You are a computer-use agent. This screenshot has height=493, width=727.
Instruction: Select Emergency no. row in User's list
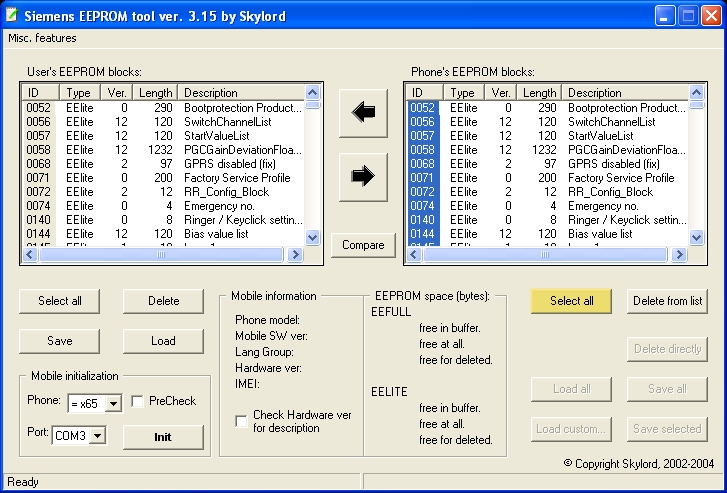pyautogui.click(x=164, y=206)
